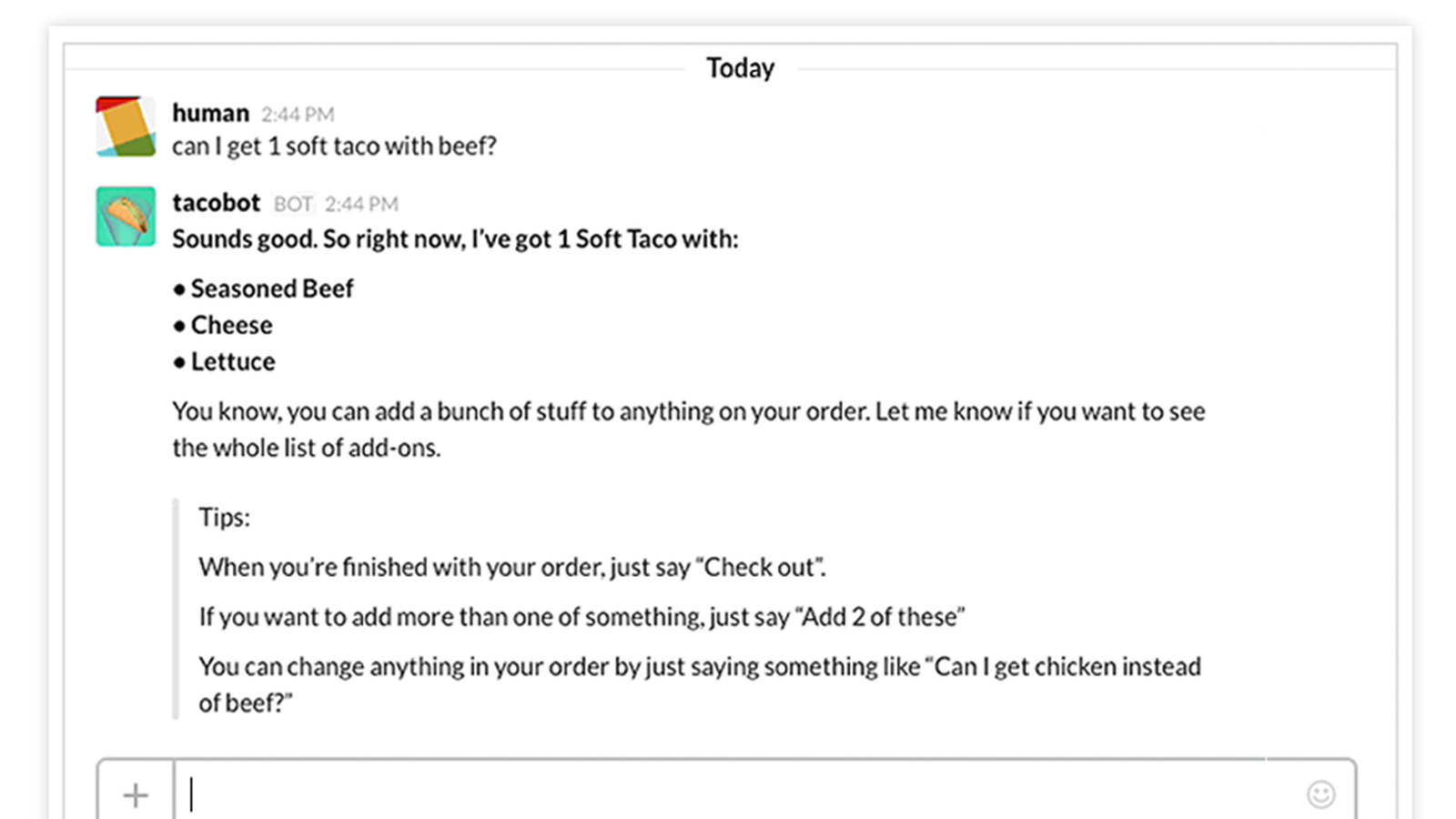
Task: Click the "Check out" tip line
Action: (512, 567)
